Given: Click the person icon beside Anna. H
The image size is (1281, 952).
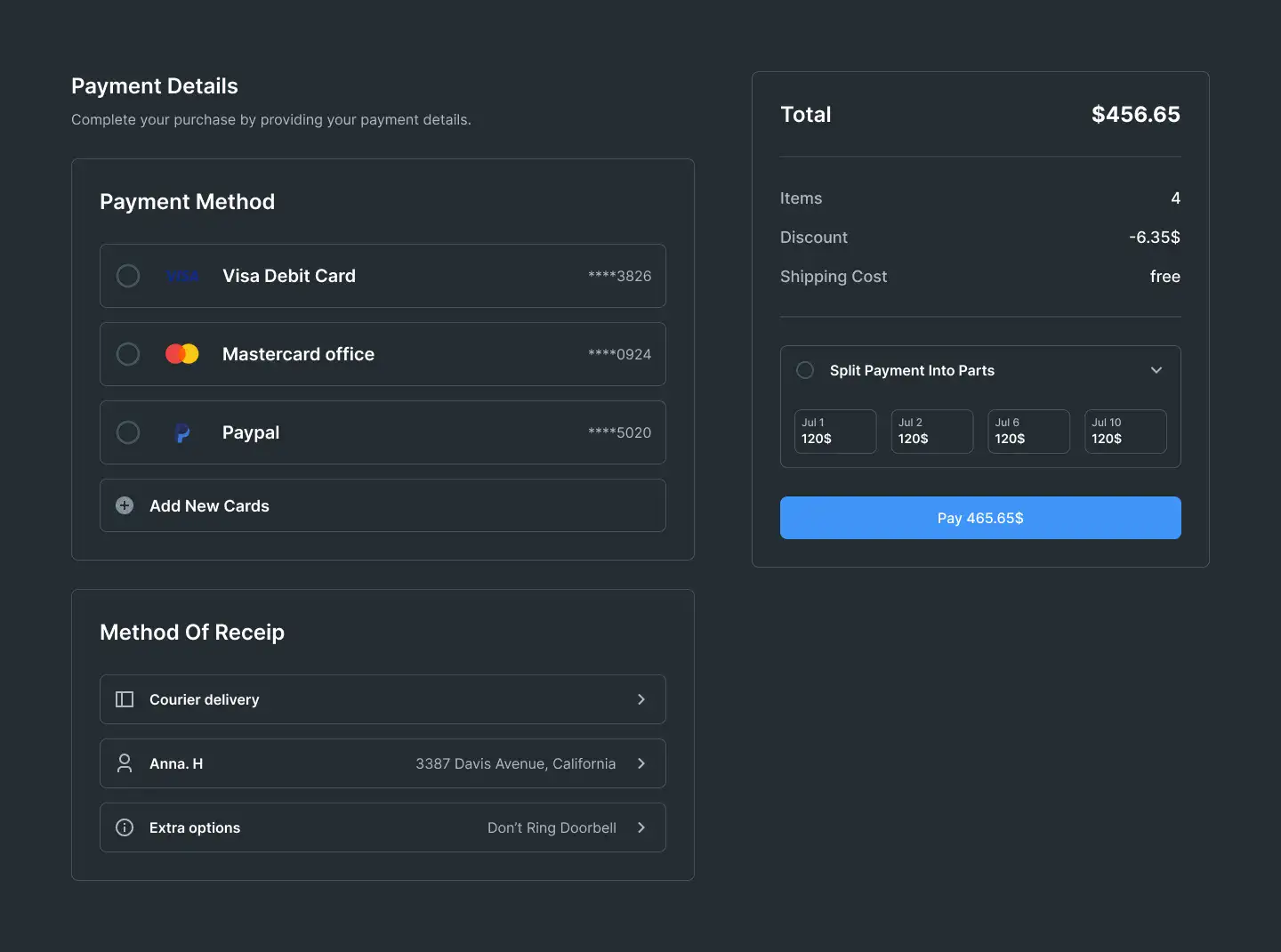Looking at the screenshot, I should coord(125,763).
